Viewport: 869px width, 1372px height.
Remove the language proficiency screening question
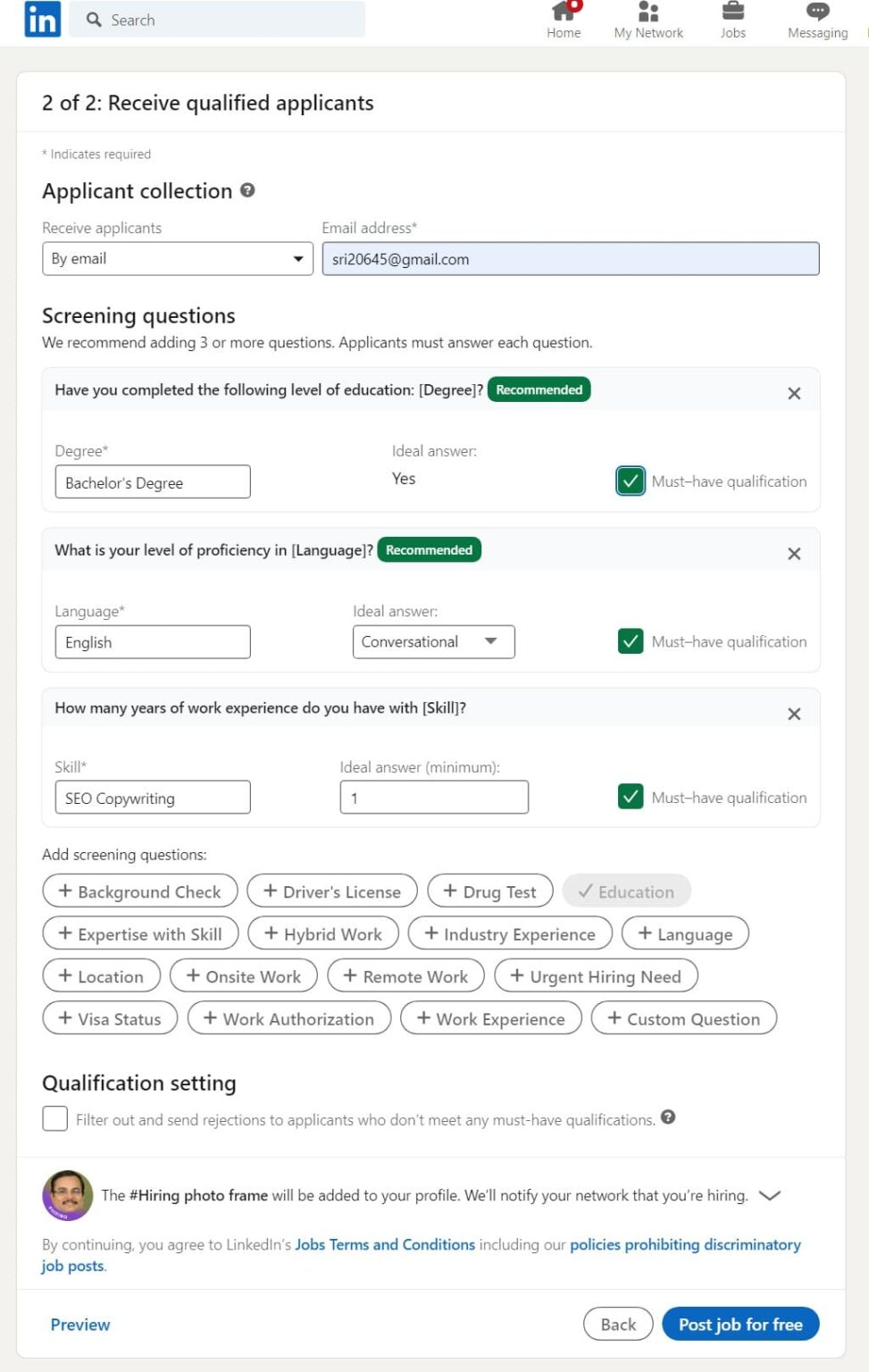[x=793, y=553]
